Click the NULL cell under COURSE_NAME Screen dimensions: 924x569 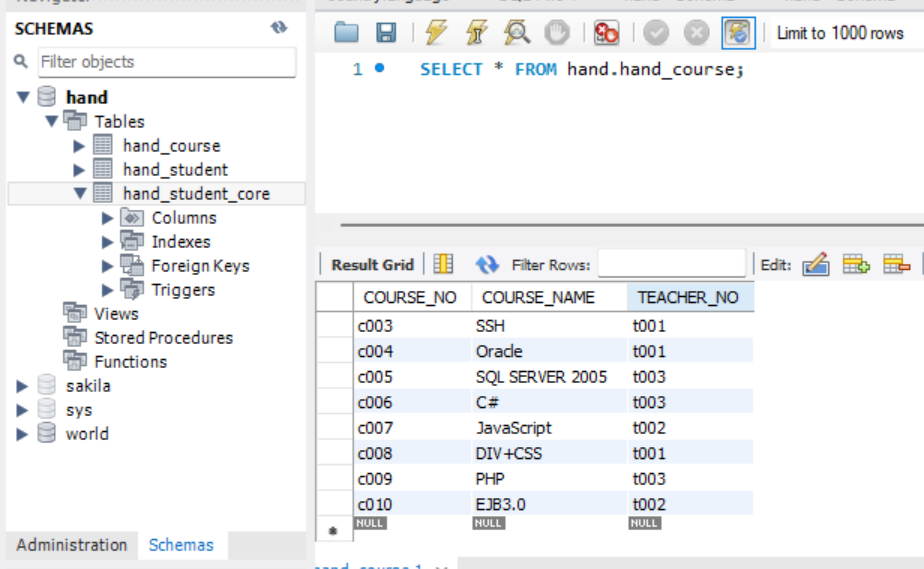pyautogui.click(x=489, y=523)
